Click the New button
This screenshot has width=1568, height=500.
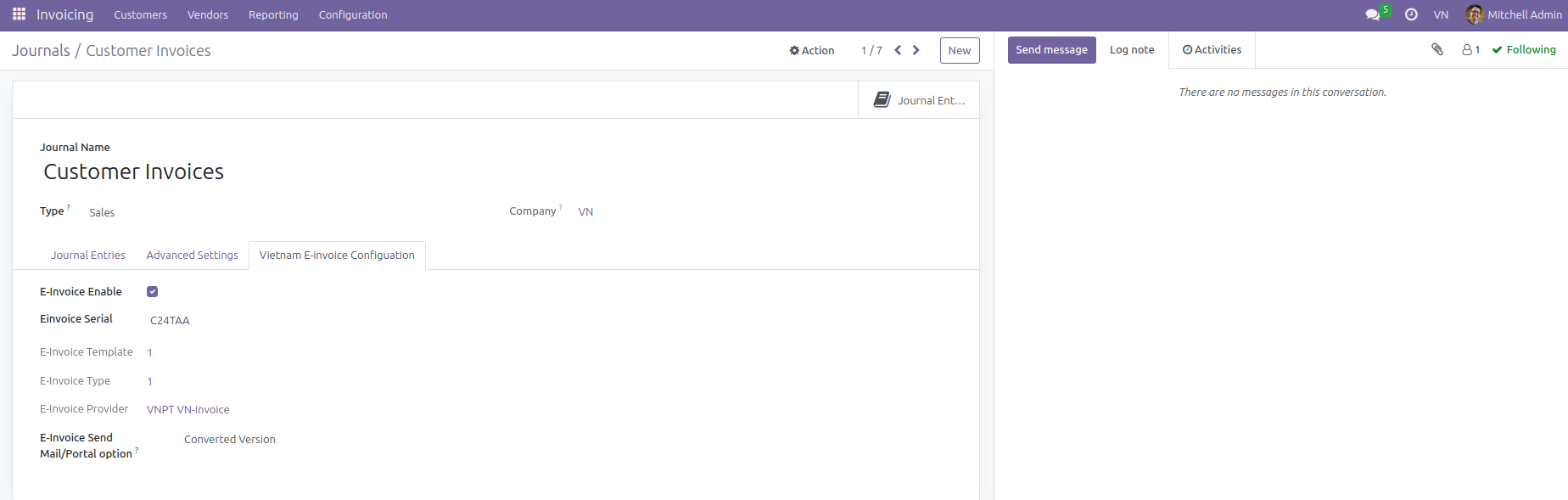(x=959, y=51)
